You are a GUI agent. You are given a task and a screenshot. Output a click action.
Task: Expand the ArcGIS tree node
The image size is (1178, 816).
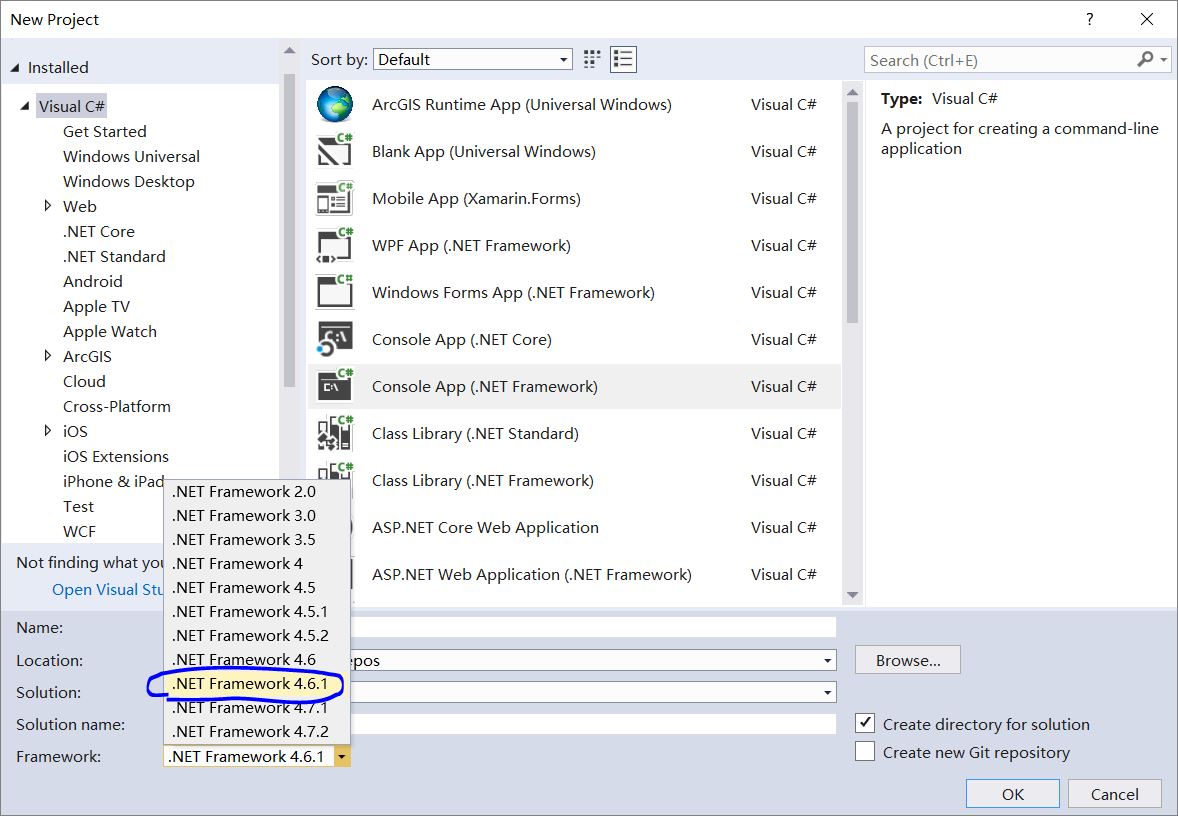(47, 356)
